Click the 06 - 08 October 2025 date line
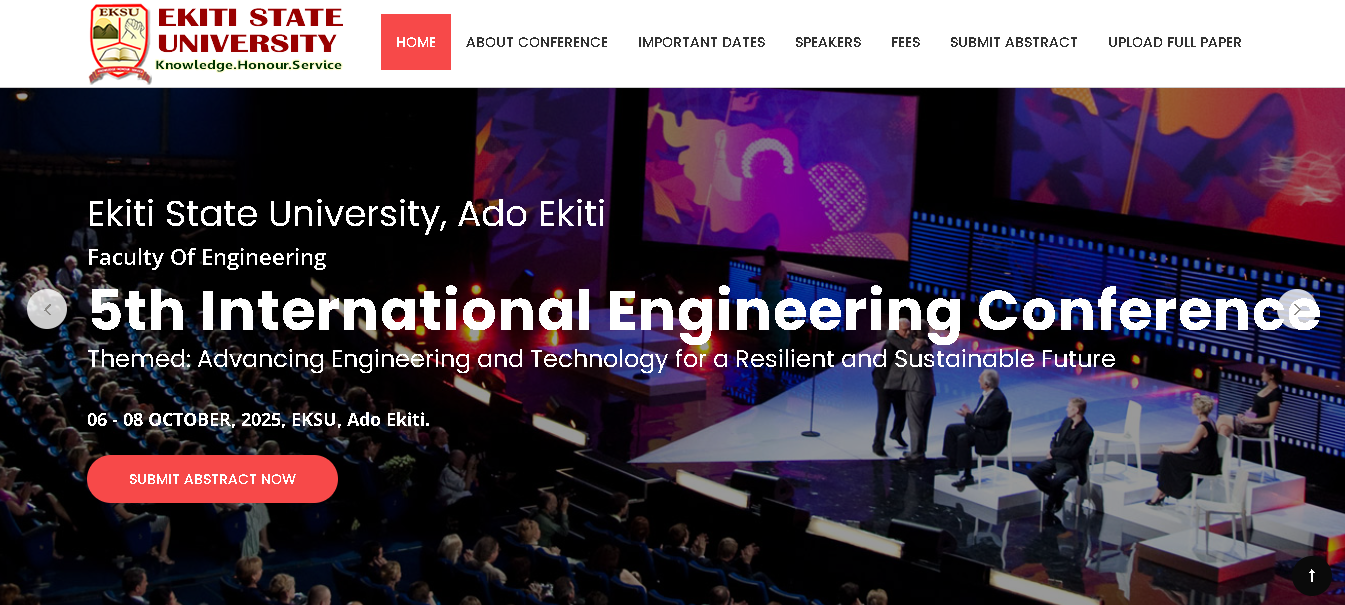The height and width of the screenshot is (605, 1345). 258,420
